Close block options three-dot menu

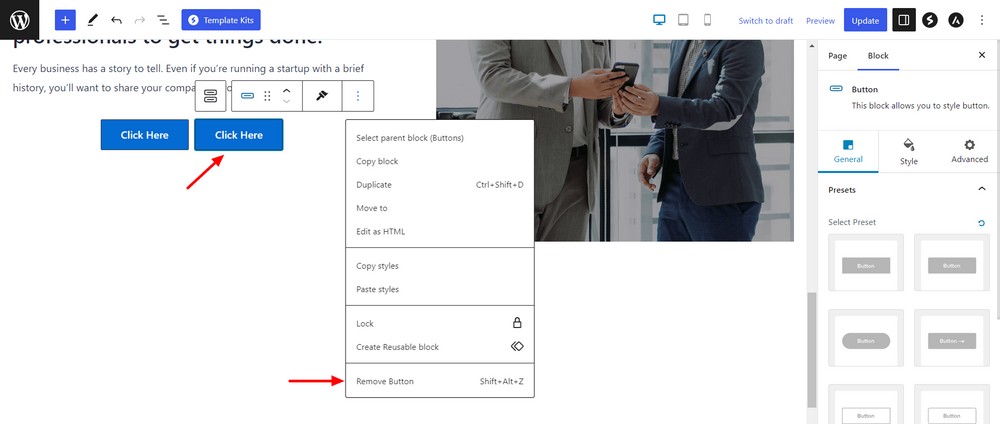click(x=358, y=96)
